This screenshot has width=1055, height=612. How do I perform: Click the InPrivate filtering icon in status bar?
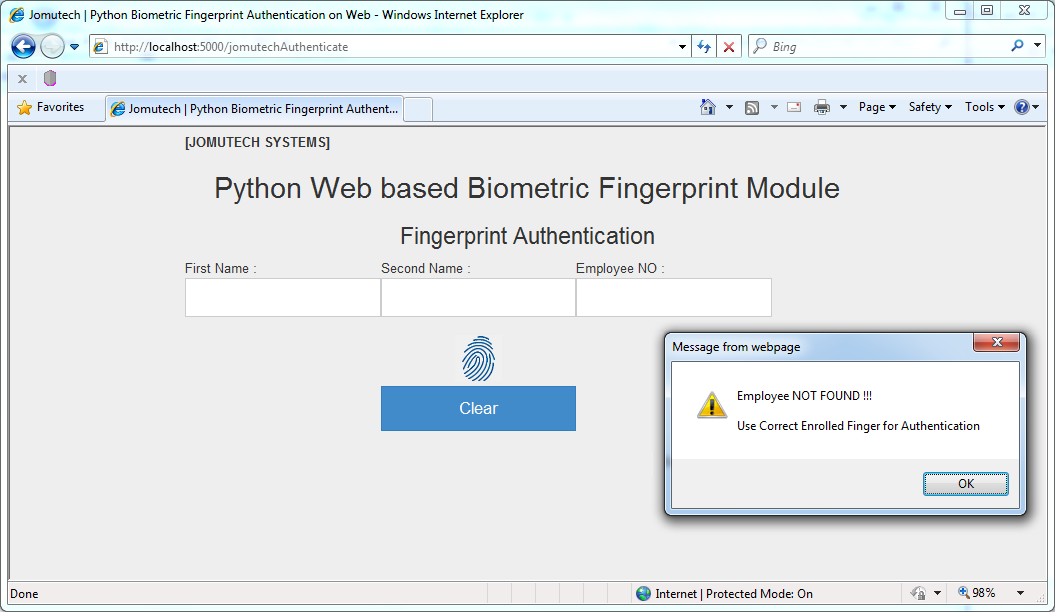917,593
